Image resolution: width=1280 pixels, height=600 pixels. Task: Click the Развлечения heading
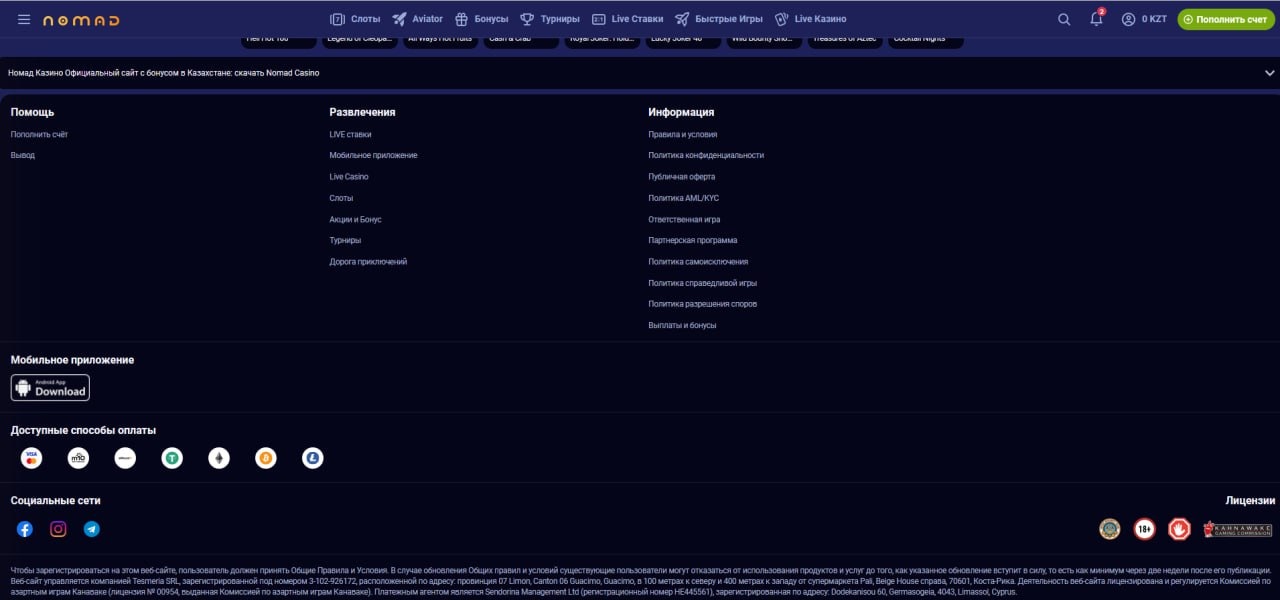point(362,112)
